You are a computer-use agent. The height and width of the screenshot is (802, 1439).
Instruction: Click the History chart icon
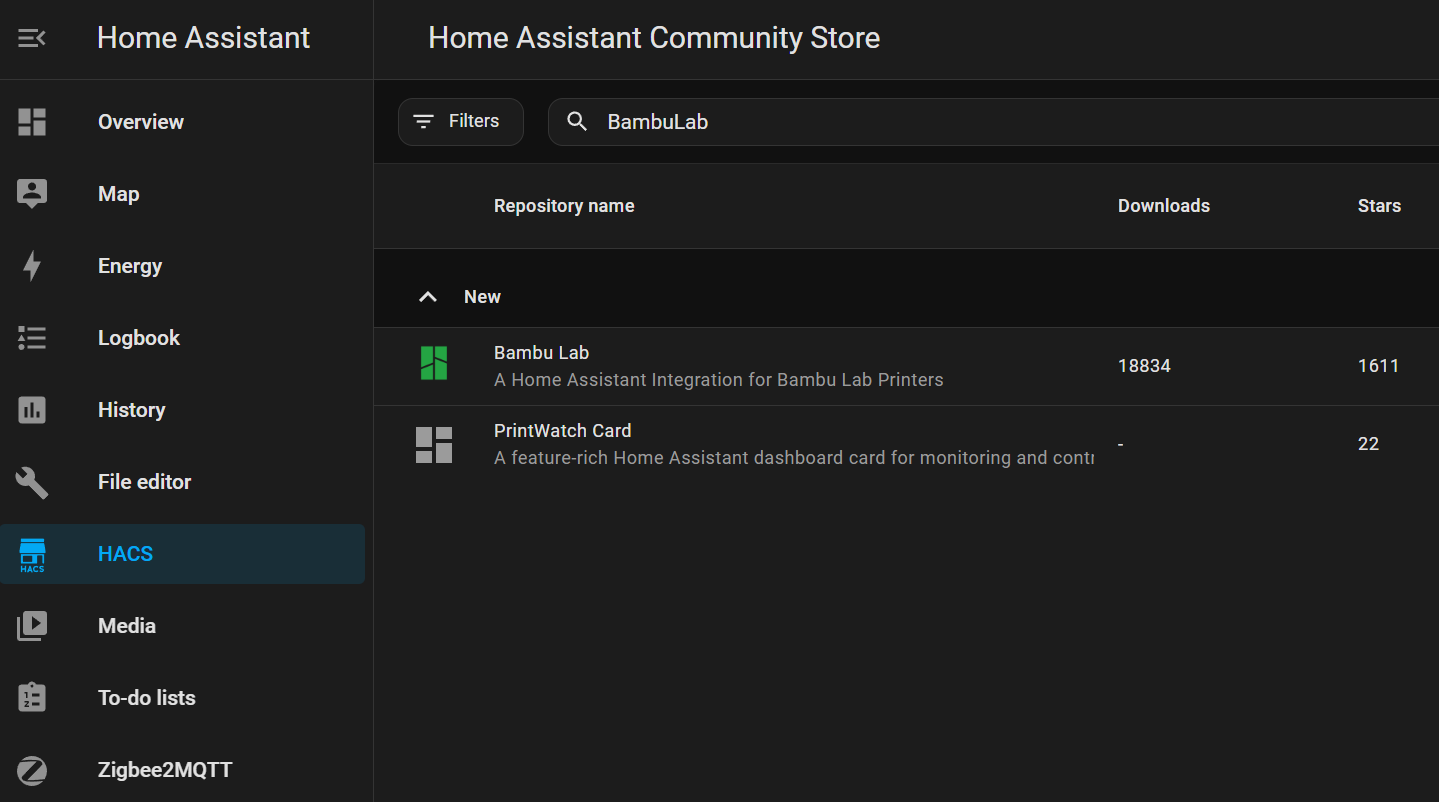32,410
